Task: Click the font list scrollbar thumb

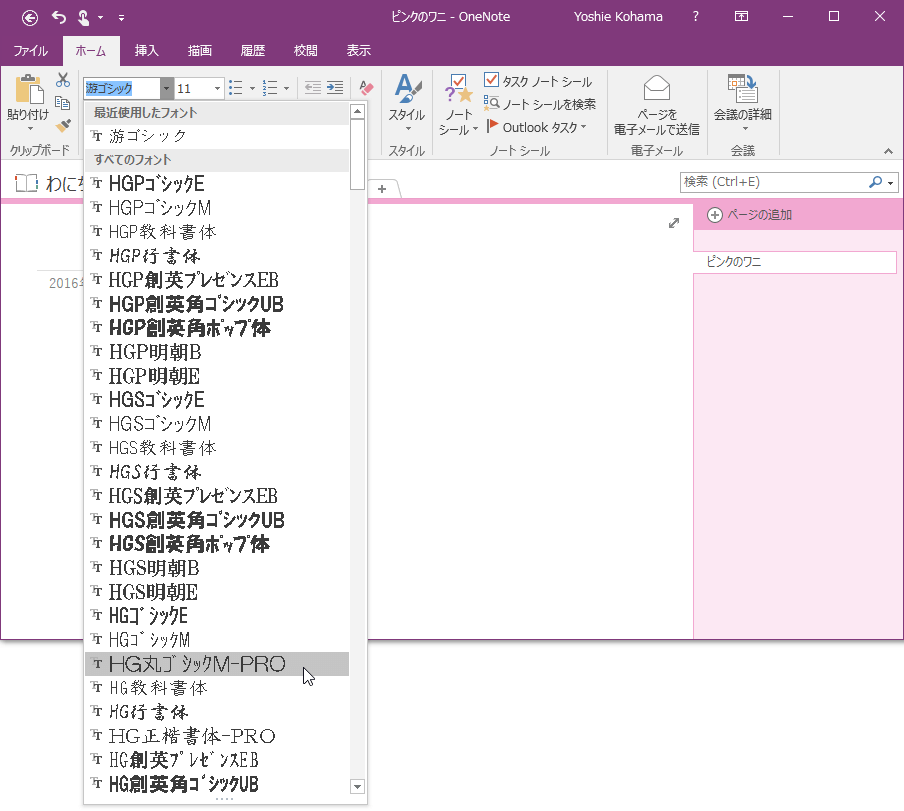Action: [x=357, y=154]
